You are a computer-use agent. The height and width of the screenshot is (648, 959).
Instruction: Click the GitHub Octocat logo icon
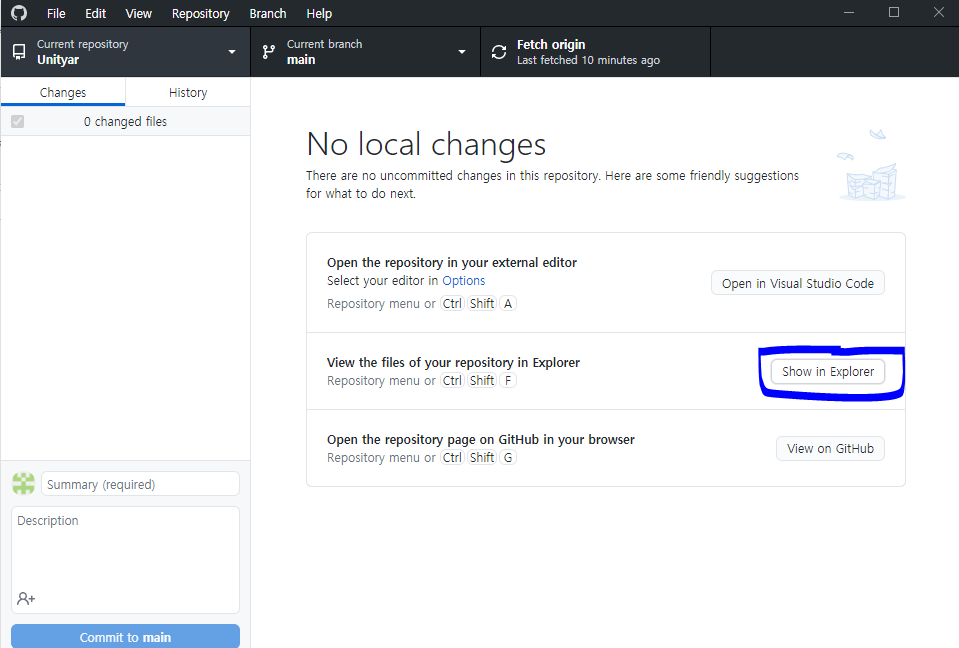[x=19, y=13]
